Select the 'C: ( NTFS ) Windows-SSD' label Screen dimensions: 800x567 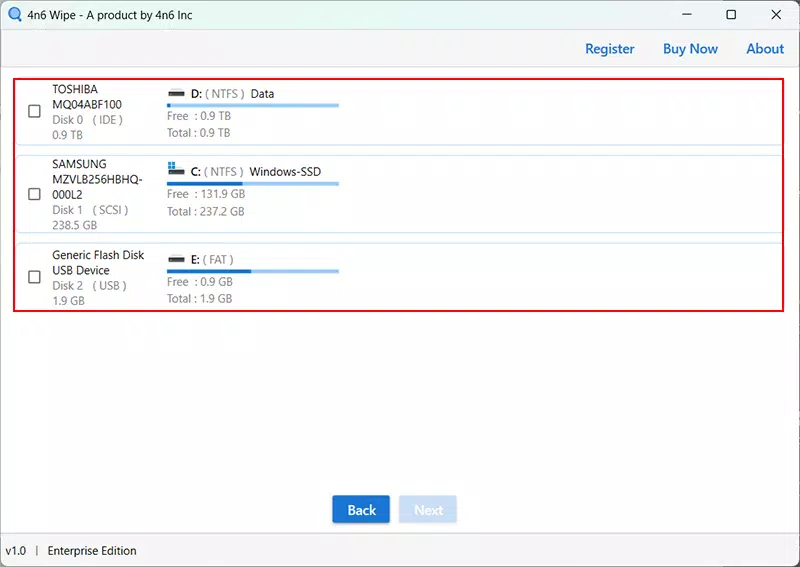click(x=256, y=172)
